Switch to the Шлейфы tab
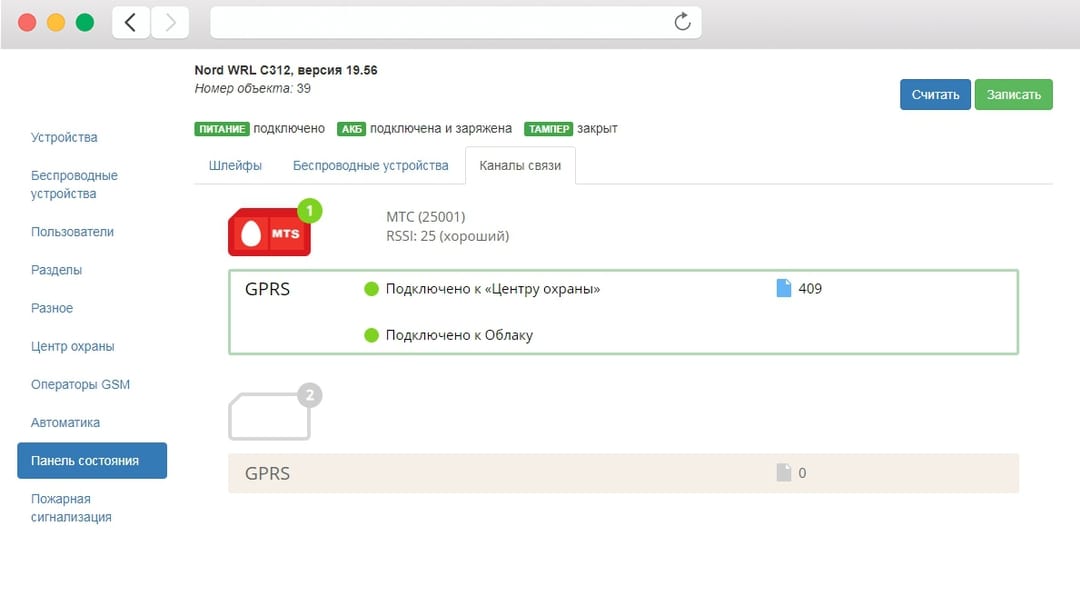The height and width of the screenshot is (615, 1080). (236, 166)
